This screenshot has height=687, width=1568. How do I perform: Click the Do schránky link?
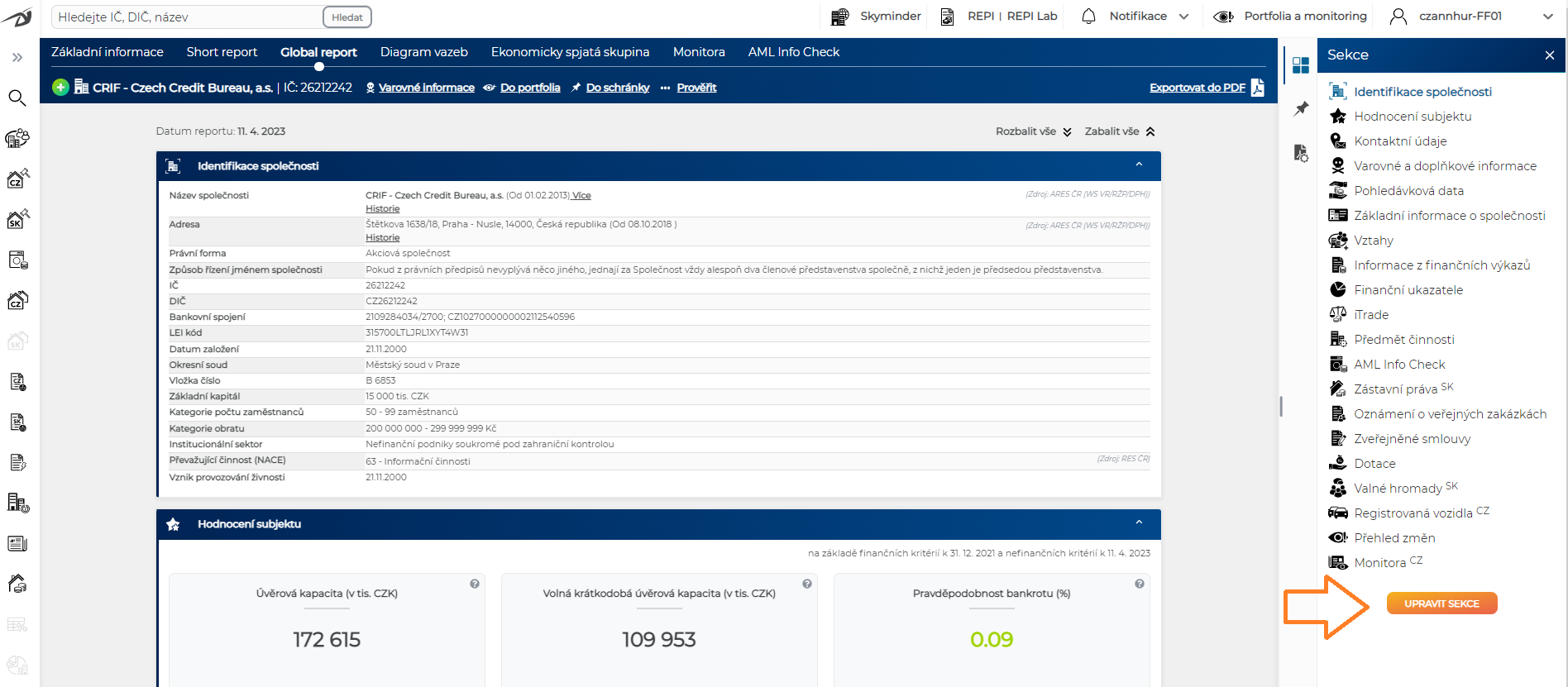[x=618, y=88]
